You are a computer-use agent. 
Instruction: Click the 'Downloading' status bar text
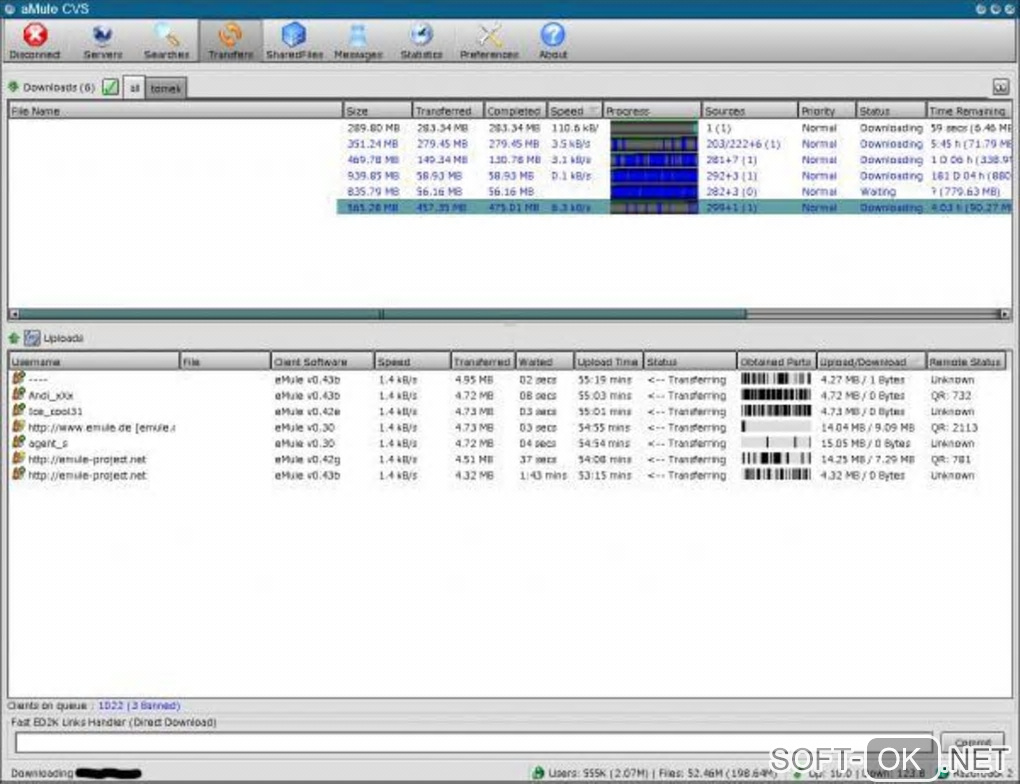click(42, 773)
